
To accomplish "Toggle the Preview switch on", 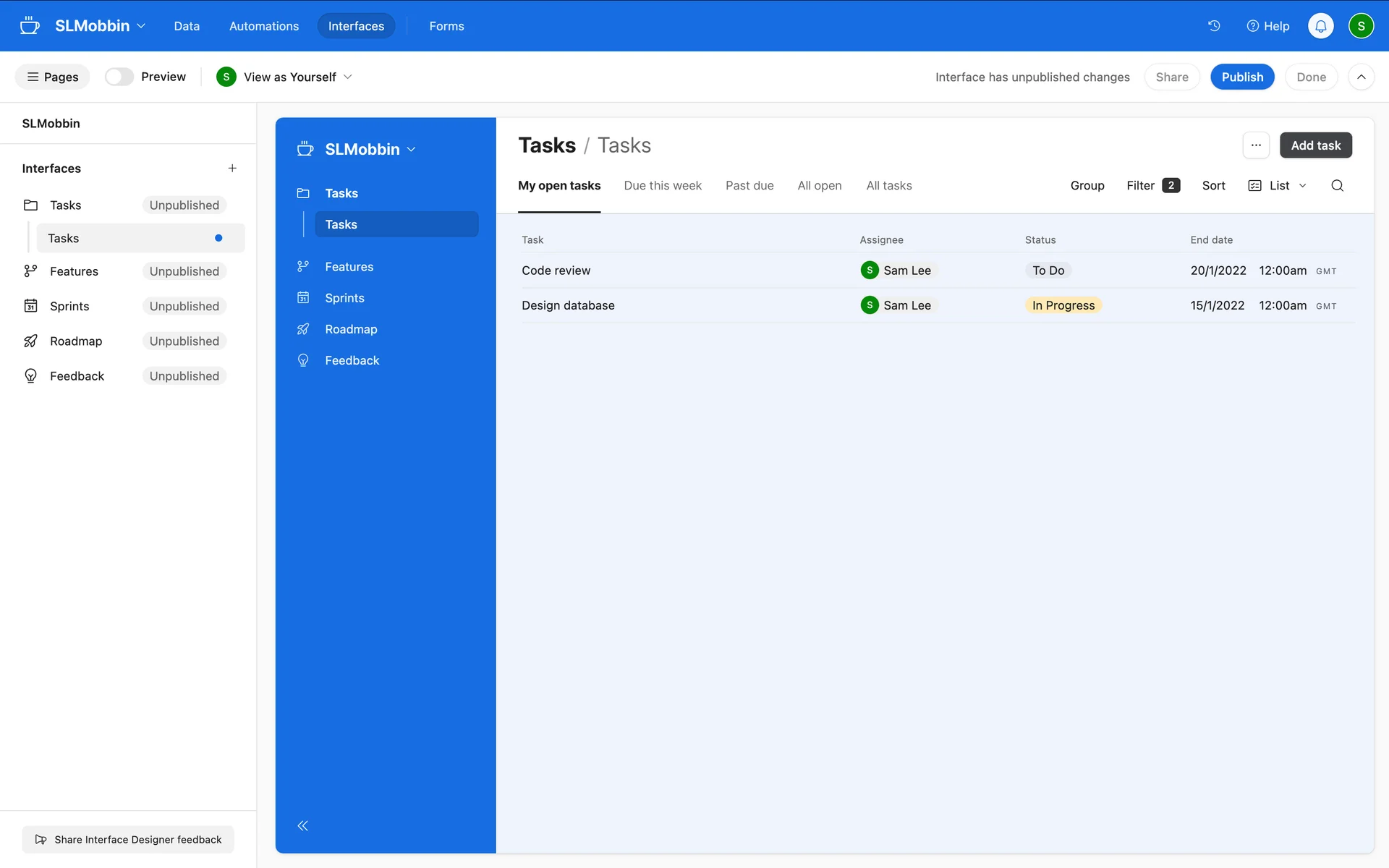I will tap(119, 77).
